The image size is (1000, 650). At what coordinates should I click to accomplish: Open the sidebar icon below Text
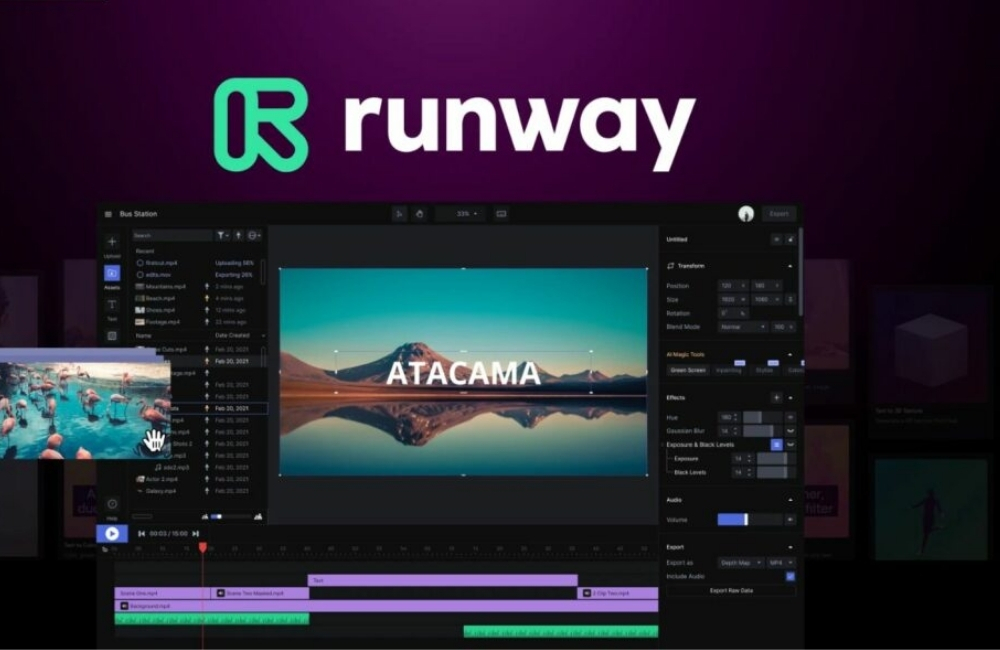pyautogui.click(x=112, y=336)
